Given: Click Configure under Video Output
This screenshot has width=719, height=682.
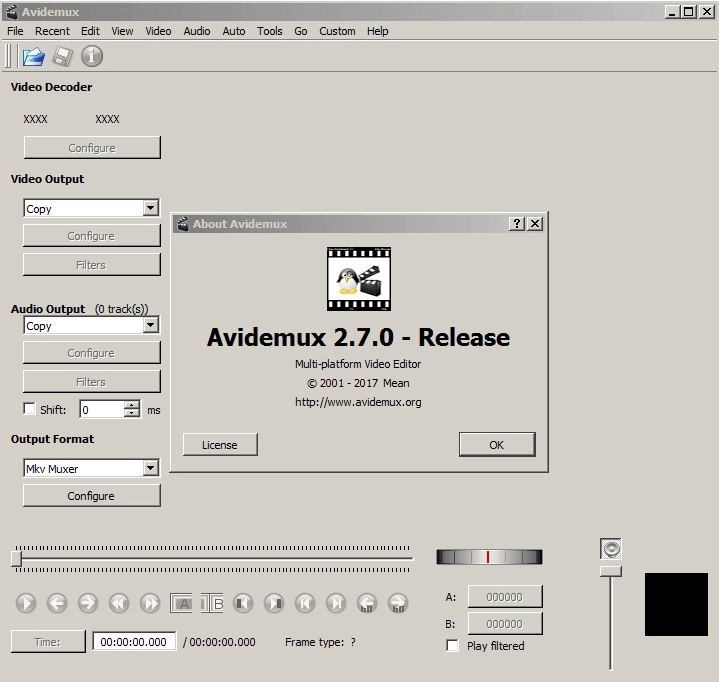Looking at the screenshot, I should [x=92, y=236].
